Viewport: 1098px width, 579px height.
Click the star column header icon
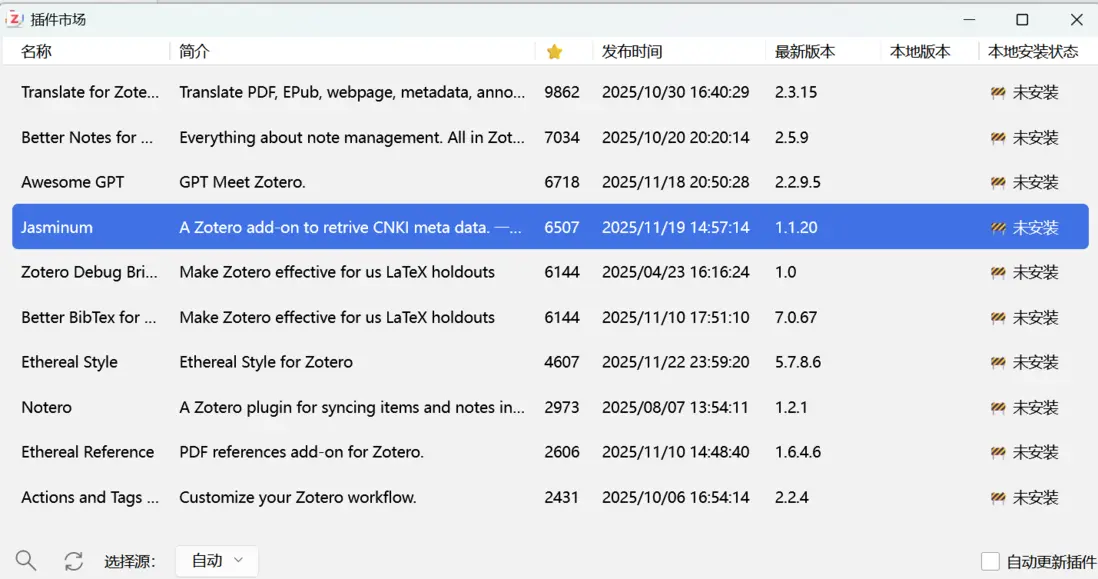554,52
